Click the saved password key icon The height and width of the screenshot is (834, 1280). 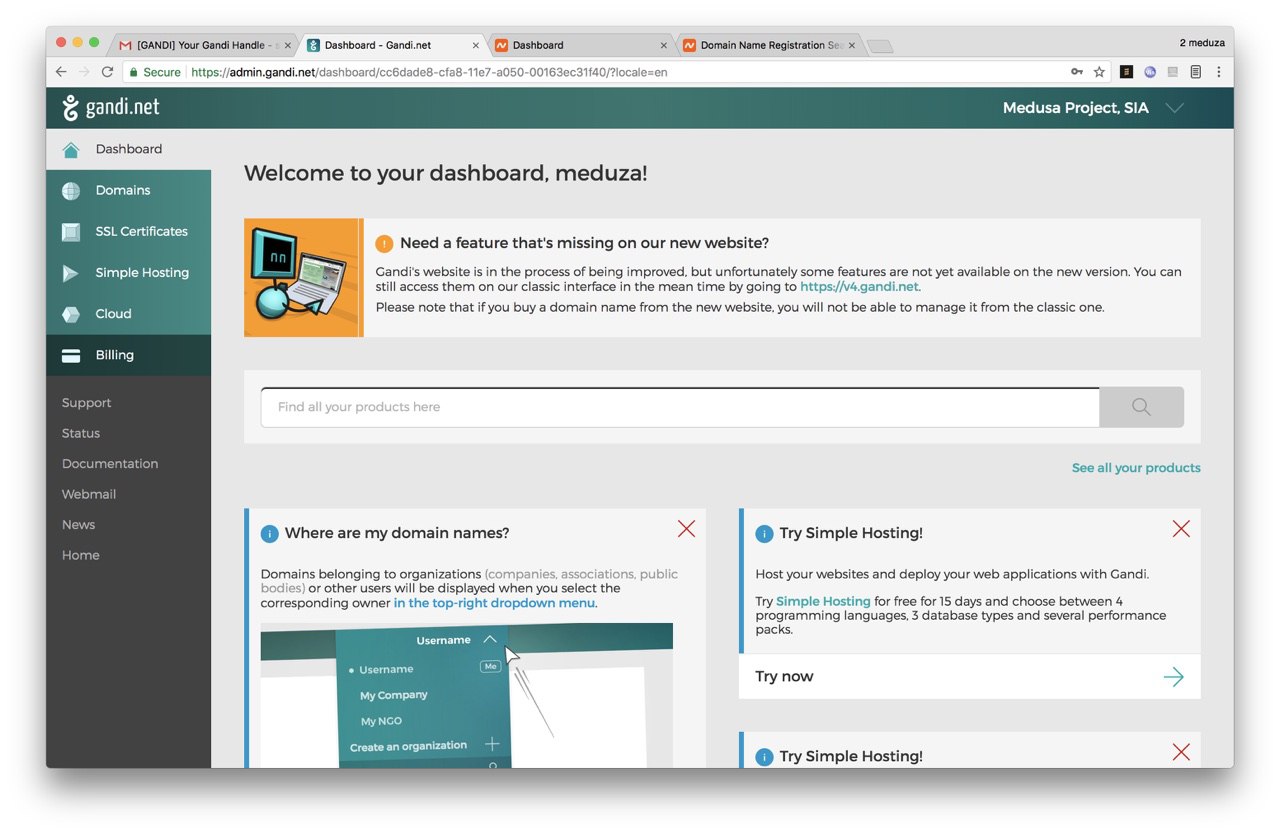tap(1077, 72)
